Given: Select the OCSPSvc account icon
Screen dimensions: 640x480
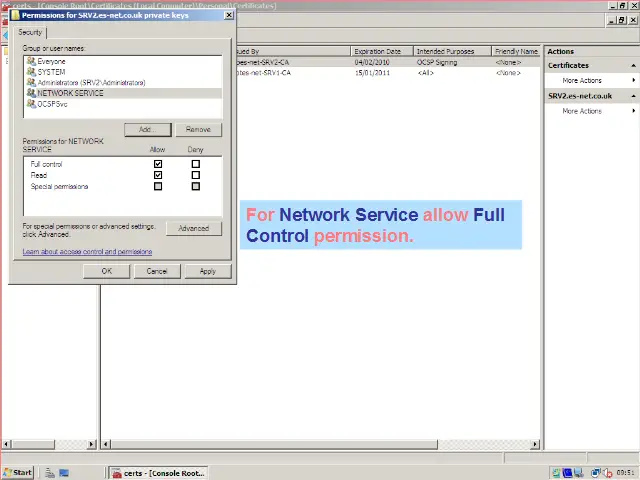Looking at the screenshot, I should click(31, 104).
